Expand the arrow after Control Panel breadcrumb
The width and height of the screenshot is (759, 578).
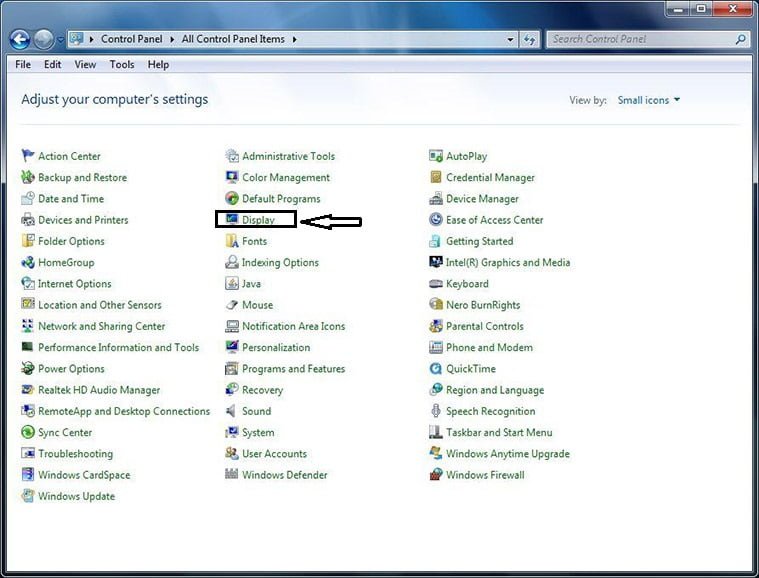coord(172,39)
